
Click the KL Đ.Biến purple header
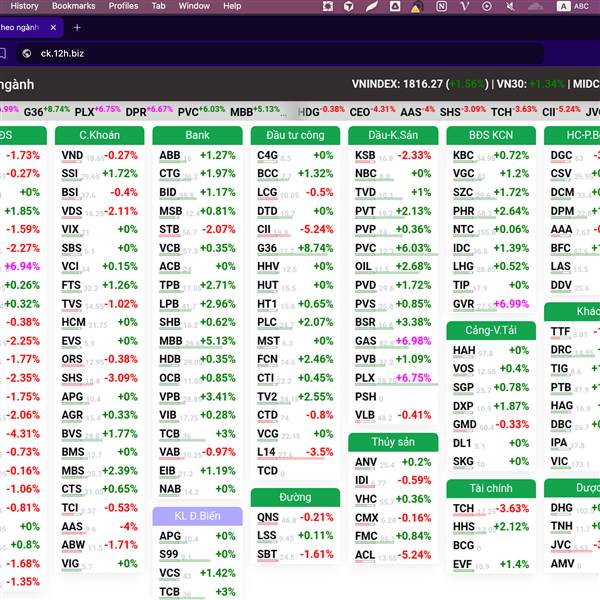(197, 516)
